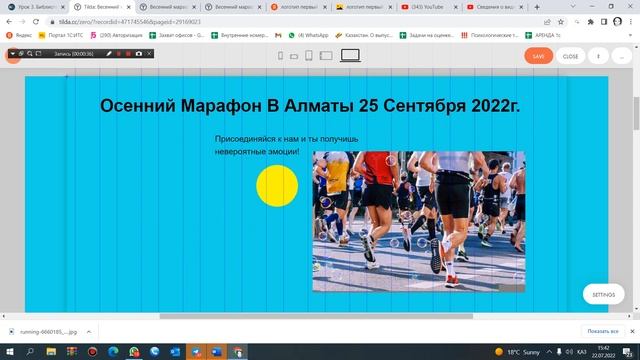Viewport: 640px width, 360px height.
Task: Open the (4) WhatsApp bookmark
Action: coord(309,36)
